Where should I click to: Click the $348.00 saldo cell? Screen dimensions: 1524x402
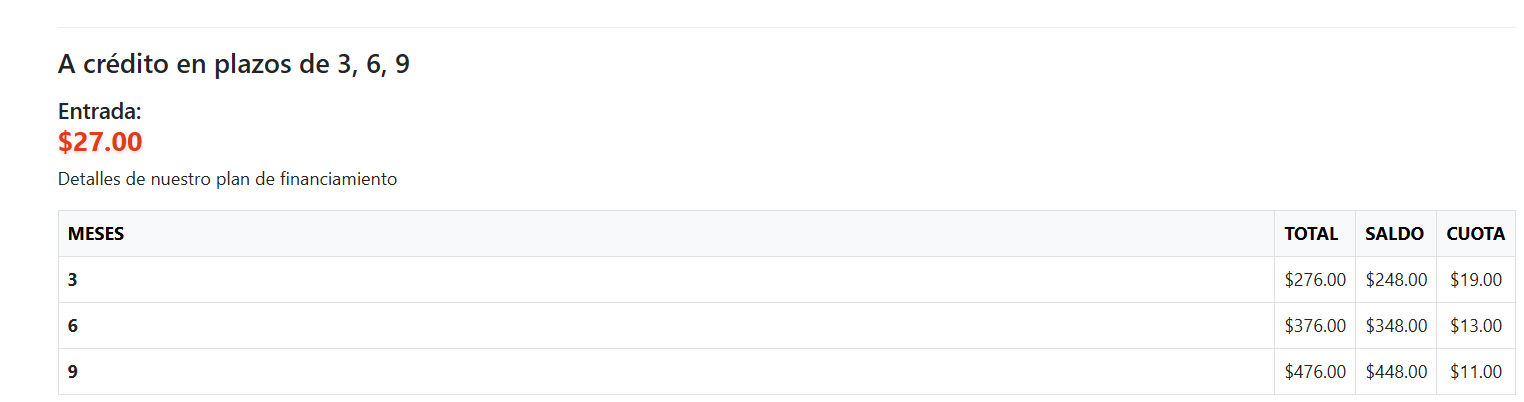(1396, 326)
